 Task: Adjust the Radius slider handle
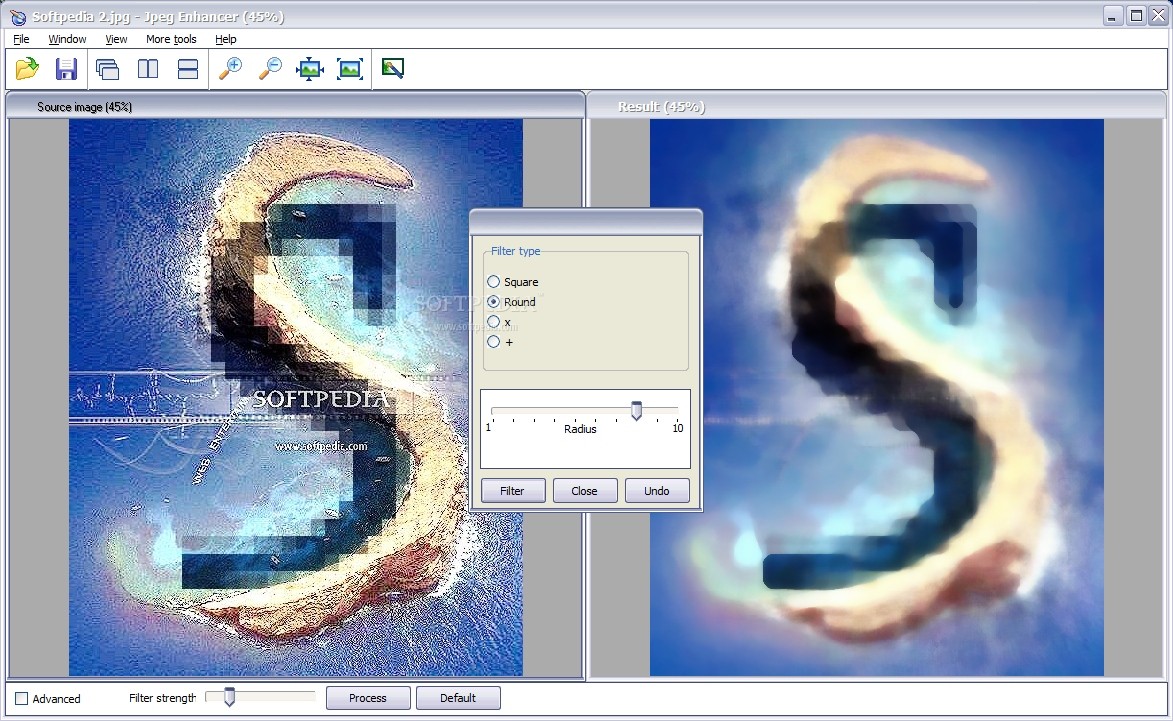[x=636, y=409]
